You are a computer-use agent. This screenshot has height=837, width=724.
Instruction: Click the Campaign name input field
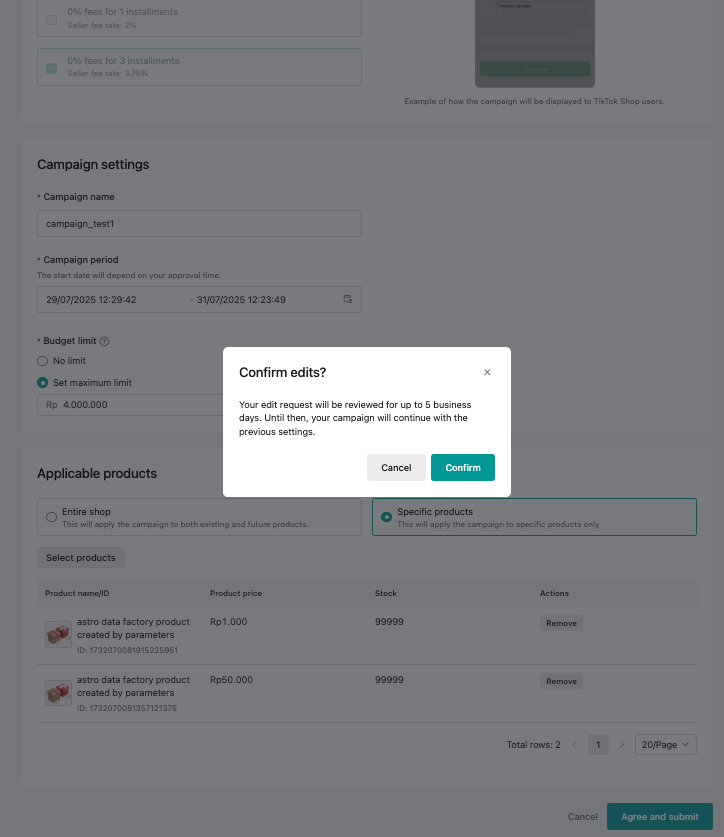point(199,224)
